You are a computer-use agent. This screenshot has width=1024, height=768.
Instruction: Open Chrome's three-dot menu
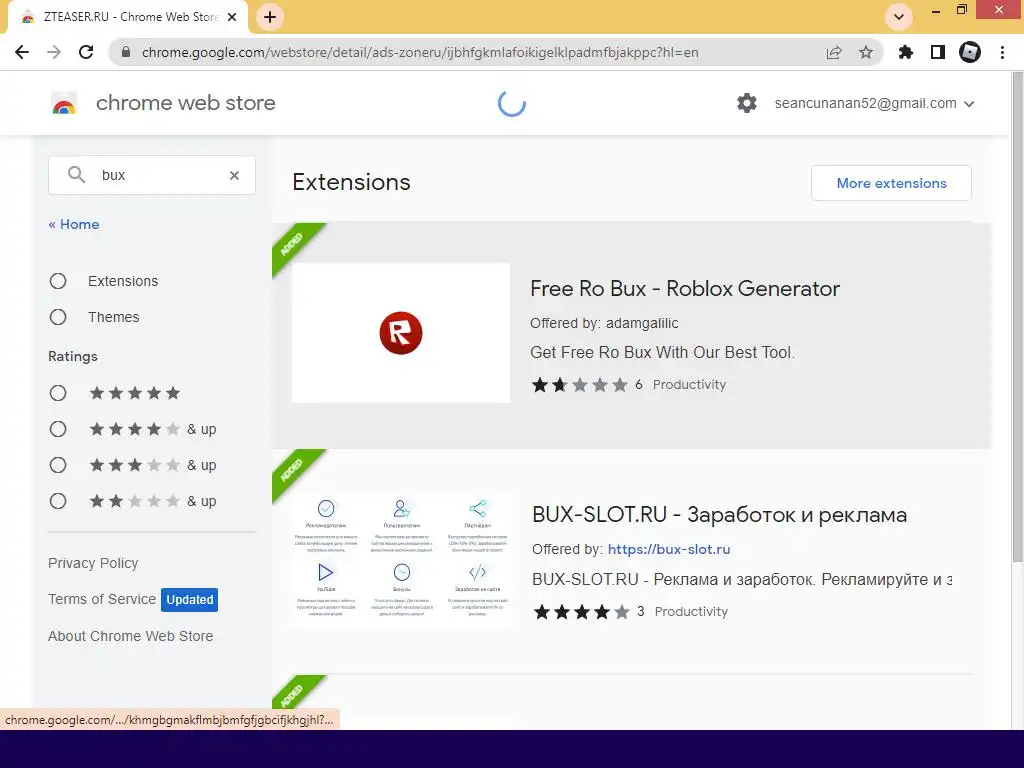coord(1002,52)
